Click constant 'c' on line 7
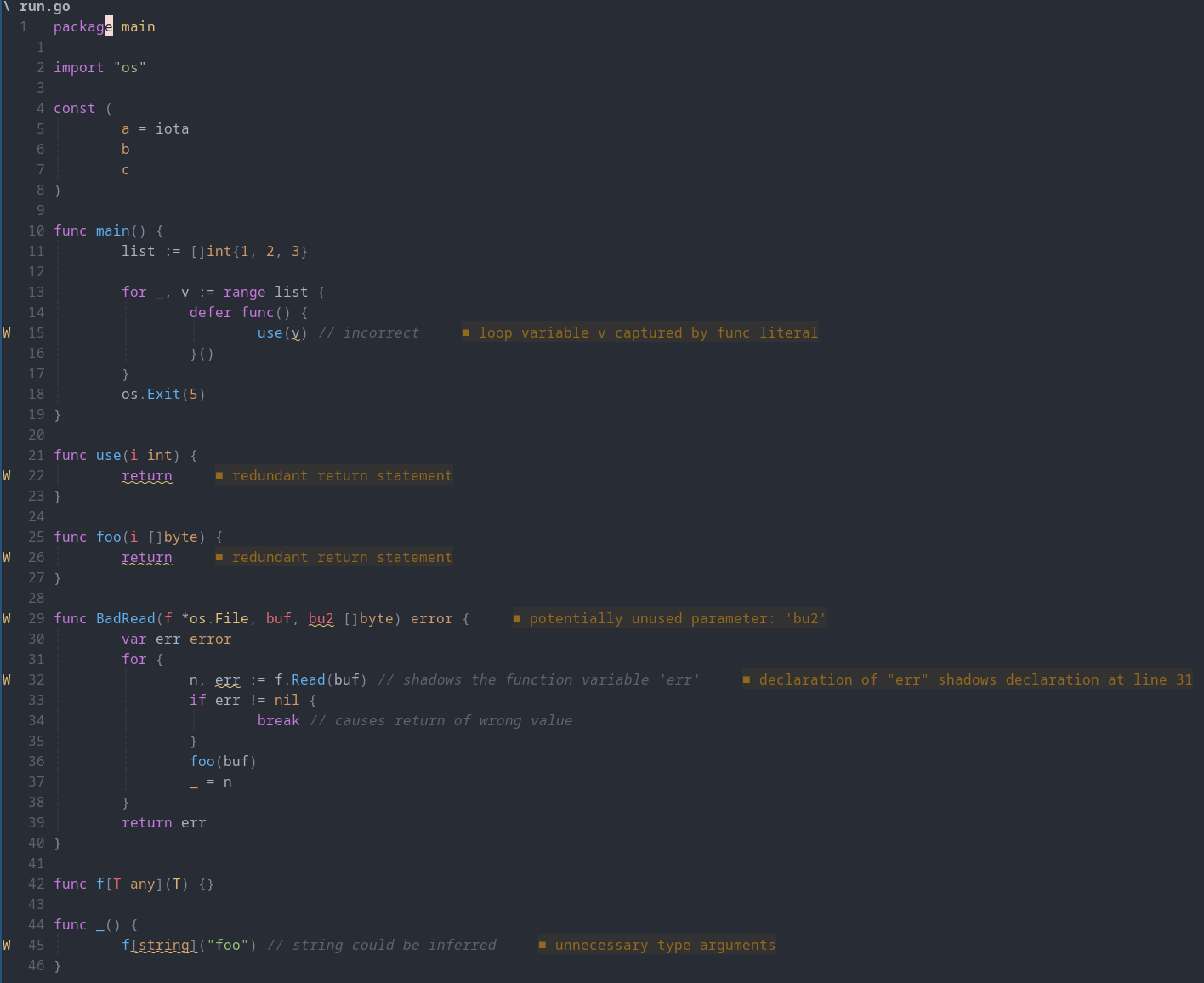Image resolution: width=1204 pixels, height=983 pixels. pos(126,169)
